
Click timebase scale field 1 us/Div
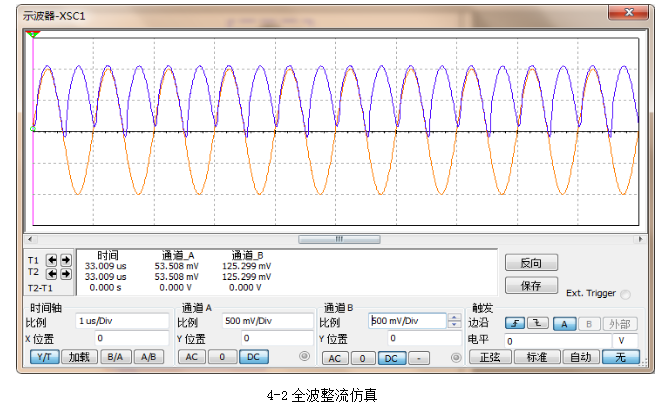click(122, 321)
